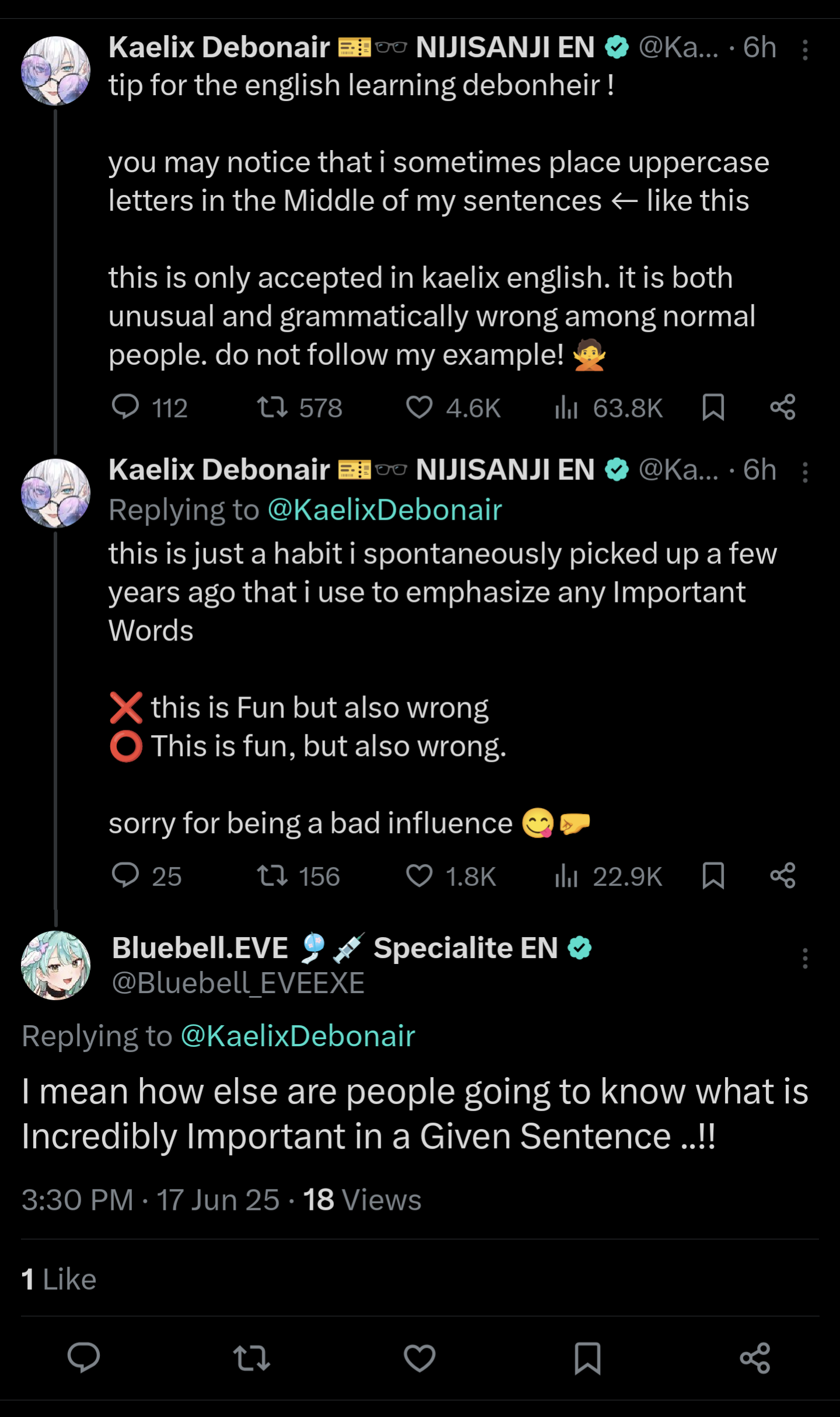
Task: Like the tweet with 1.8K likes
Action: [419, 875]
